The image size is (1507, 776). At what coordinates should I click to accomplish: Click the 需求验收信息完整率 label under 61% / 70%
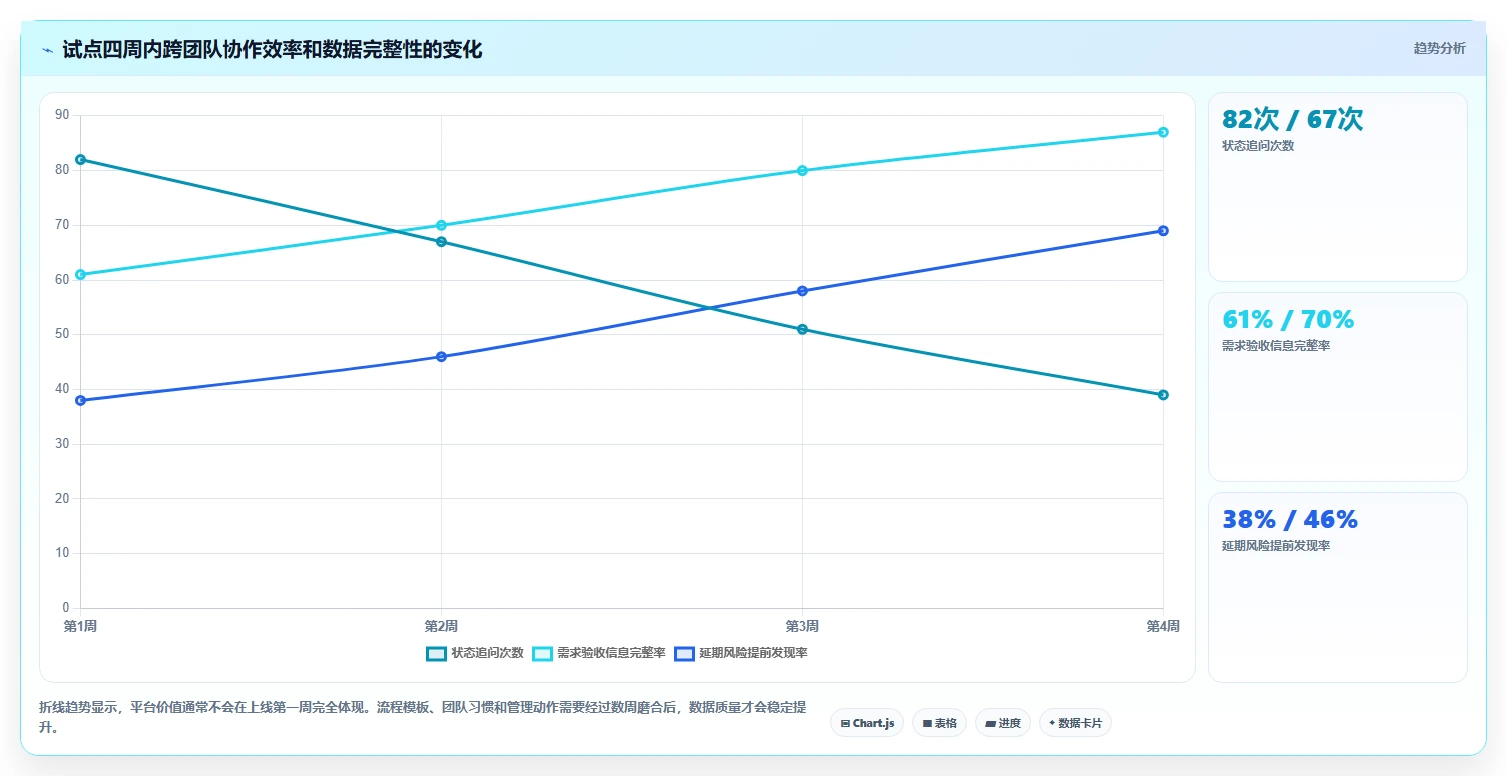click(x=1276, y=346)
